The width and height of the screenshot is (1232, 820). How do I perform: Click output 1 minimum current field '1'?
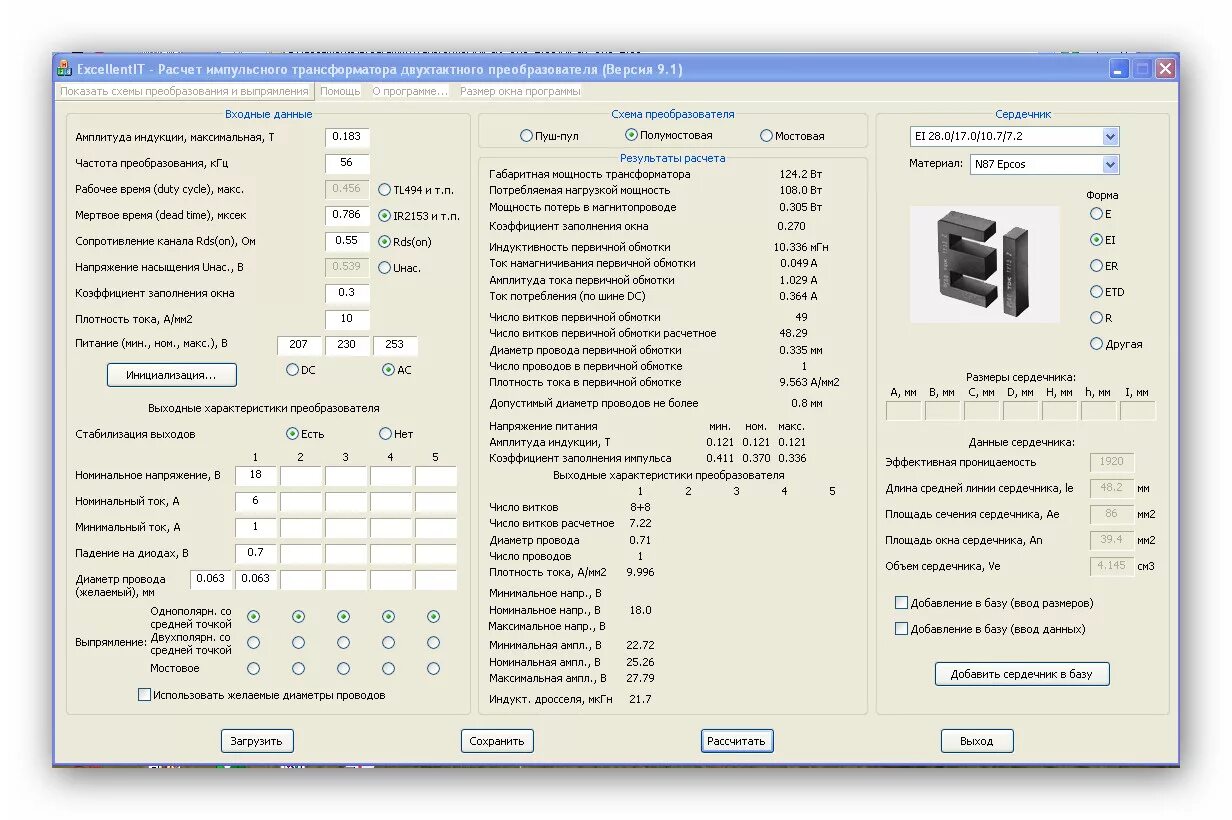coord(256,528)
